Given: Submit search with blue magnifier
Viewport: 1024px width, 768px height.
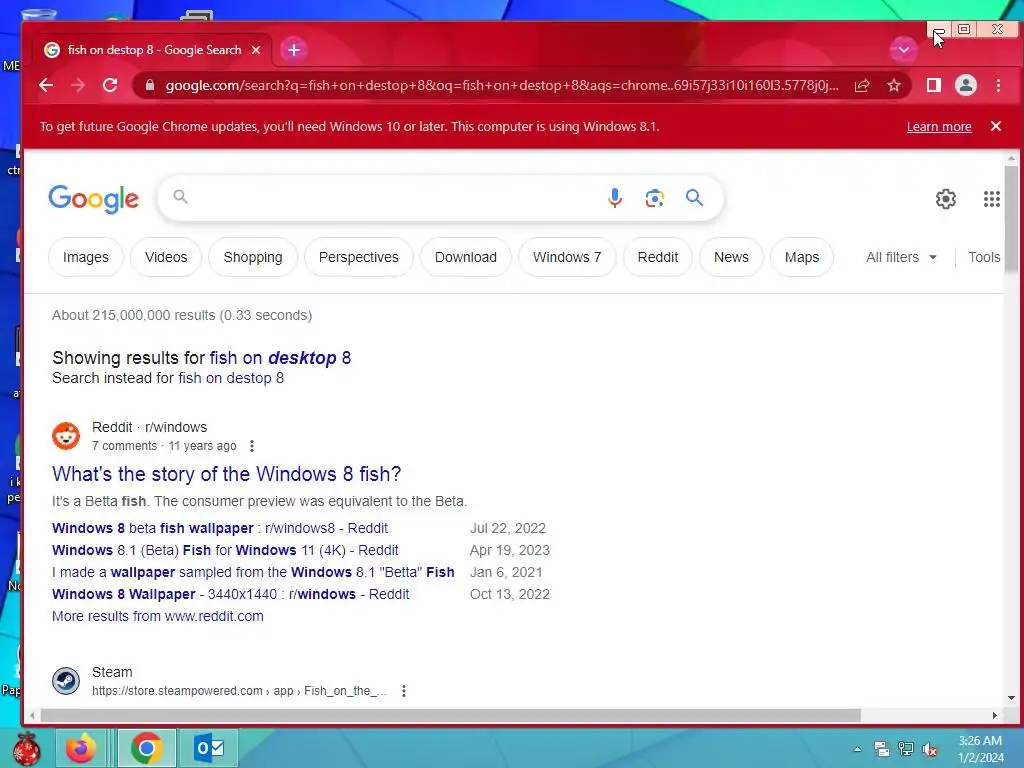Looking at the screenshot, I should (x=694, y=197).
